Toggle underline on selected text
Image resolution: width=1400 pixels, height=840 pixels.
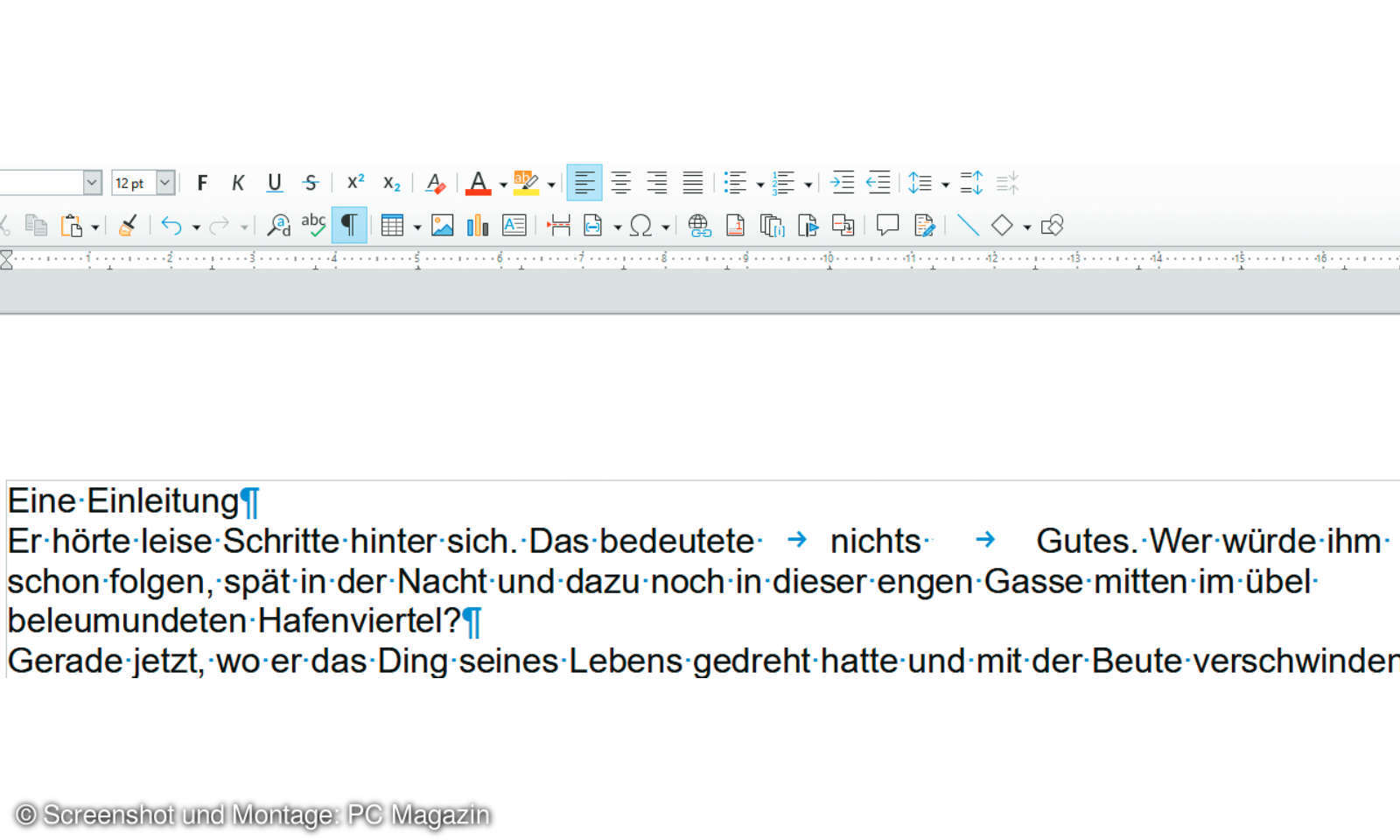click(x=274, y=183)
